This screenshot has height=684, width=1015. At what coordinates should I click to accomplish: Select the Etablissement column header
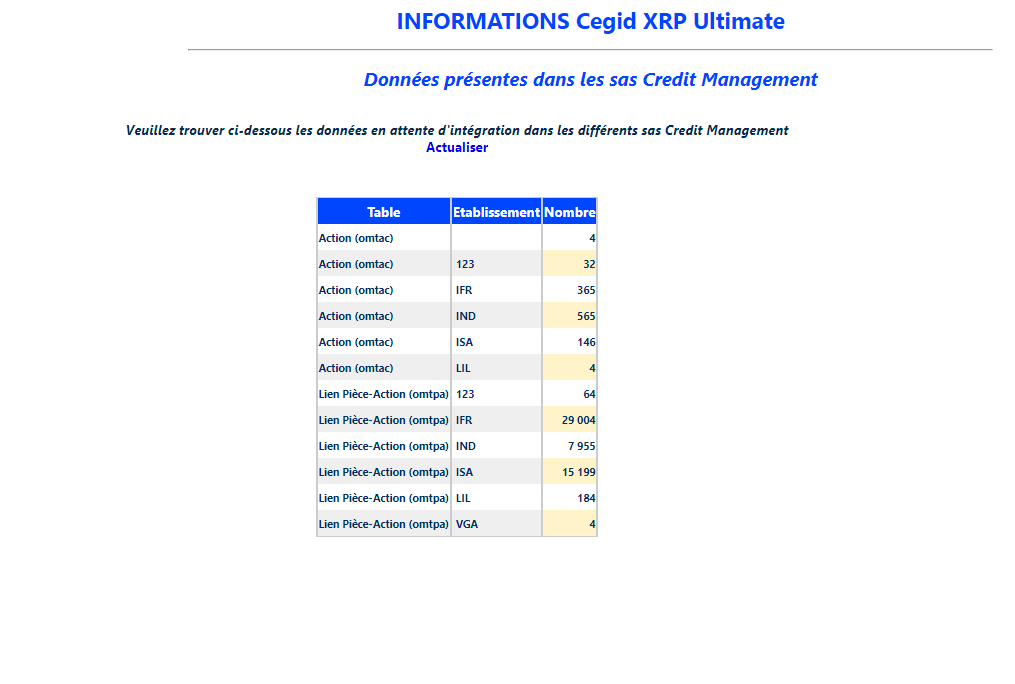496,212
